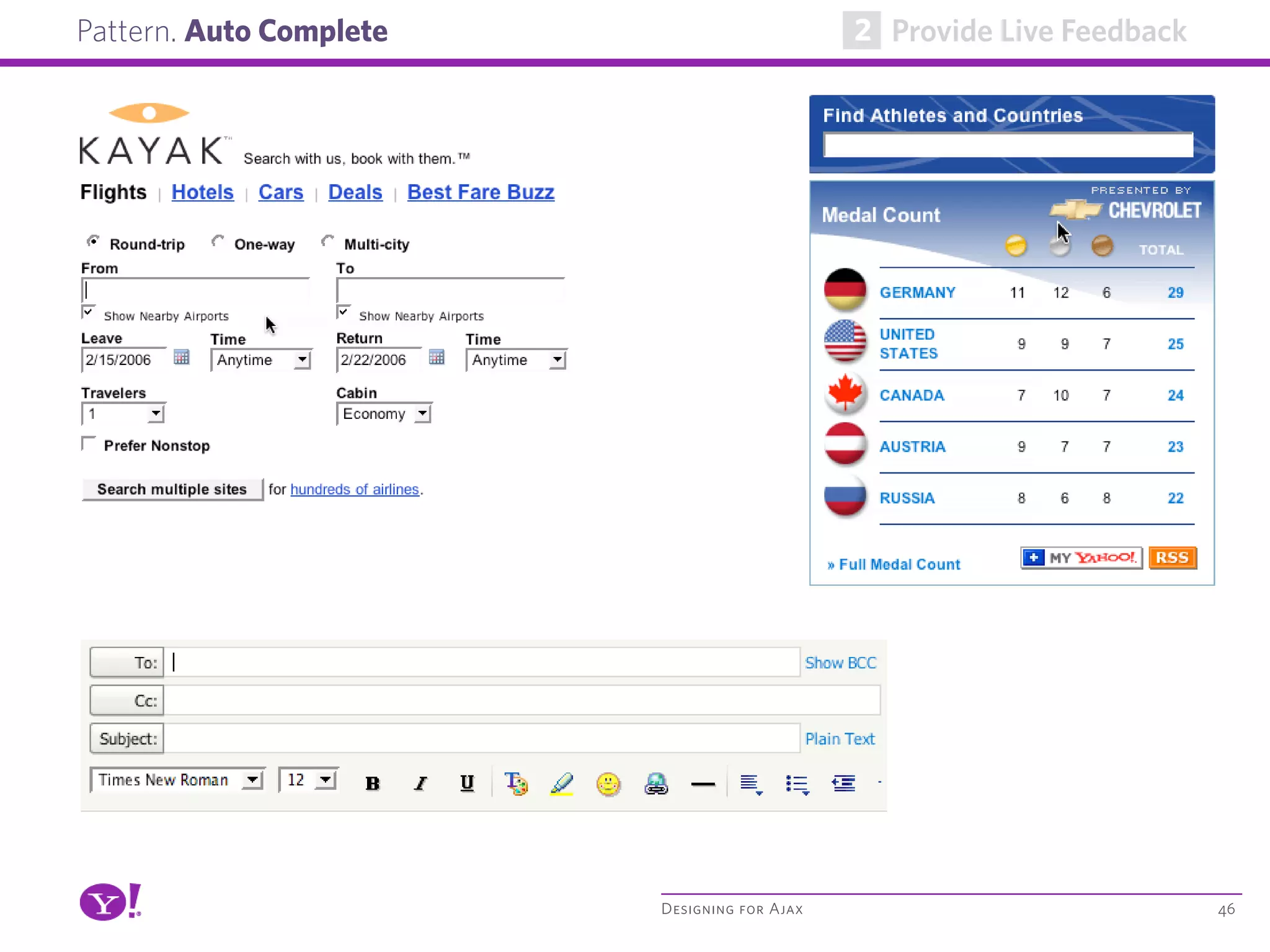The height and width of the screenshot is (952, 1270).
Task: Select the One-way radio button
Action: click(218, 242)
